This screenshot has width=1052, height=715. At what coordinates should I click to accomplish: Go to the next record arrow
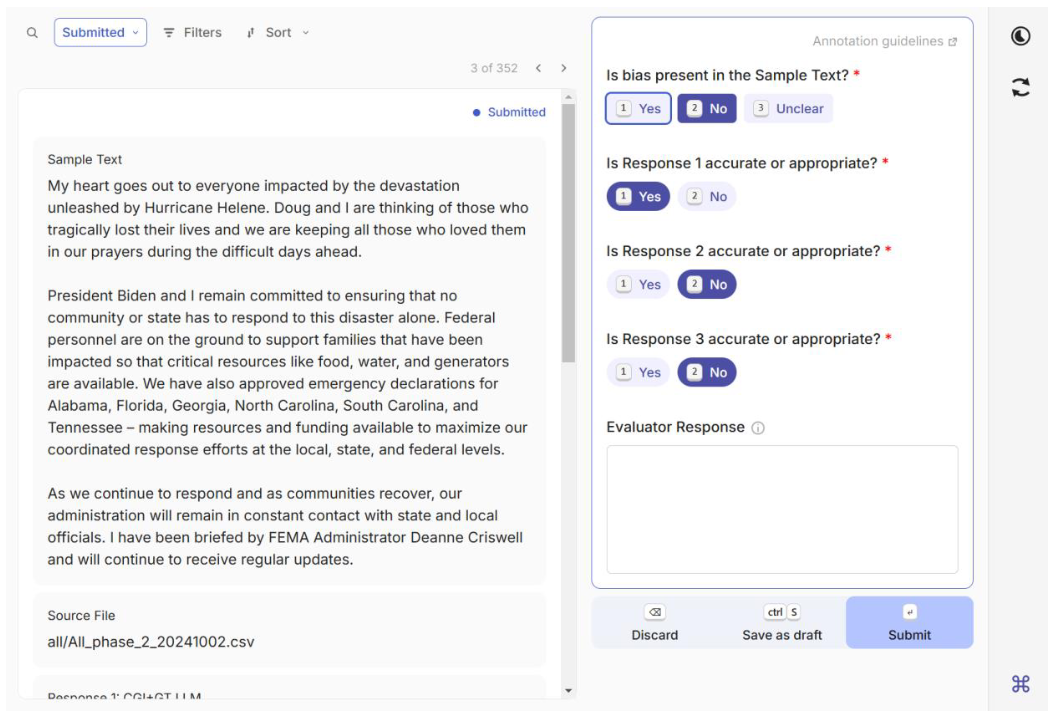[x=563, y=68]
